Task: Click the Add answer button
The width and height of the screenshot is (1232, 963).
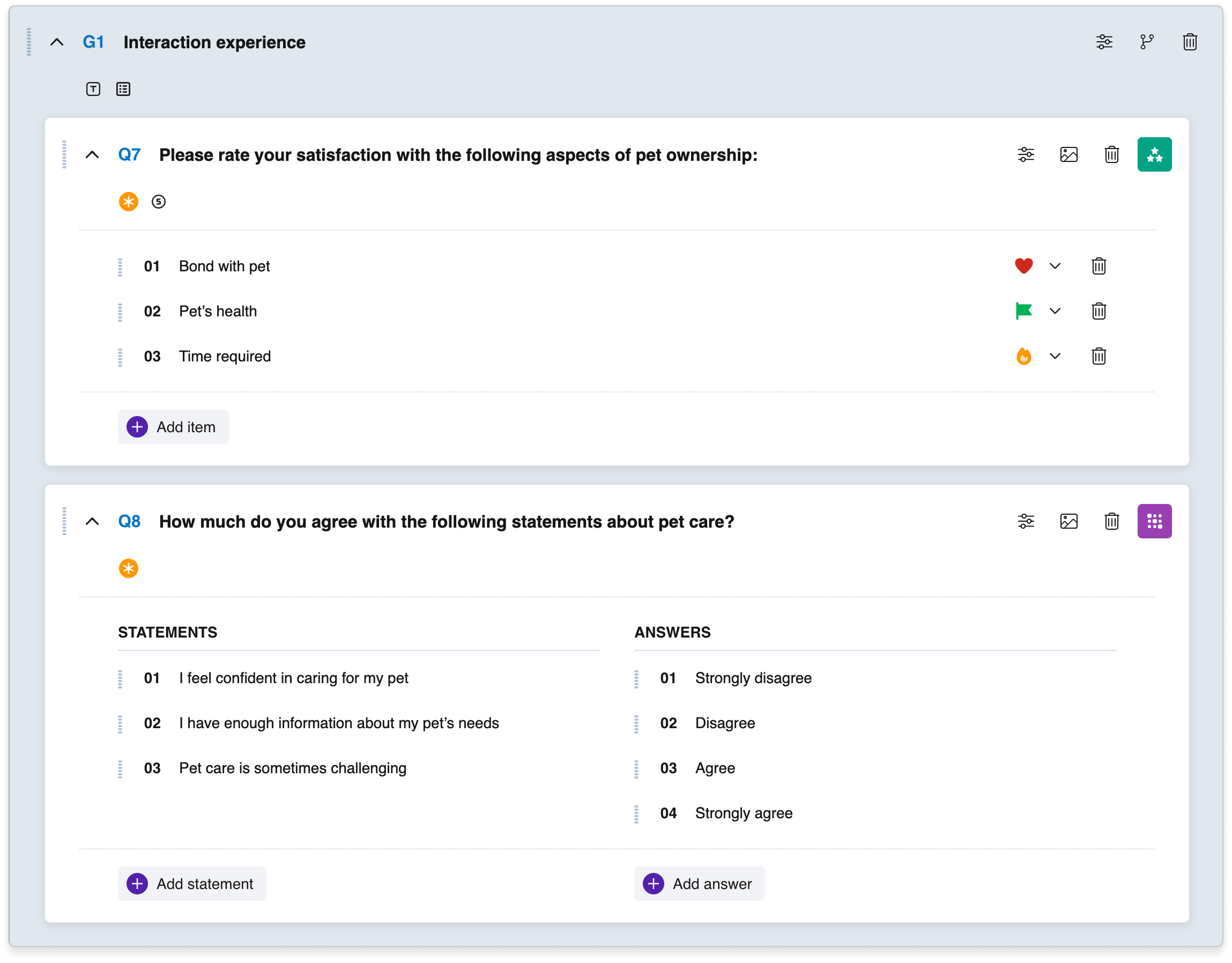Action: pyautogui.click(x=700, y=884)
